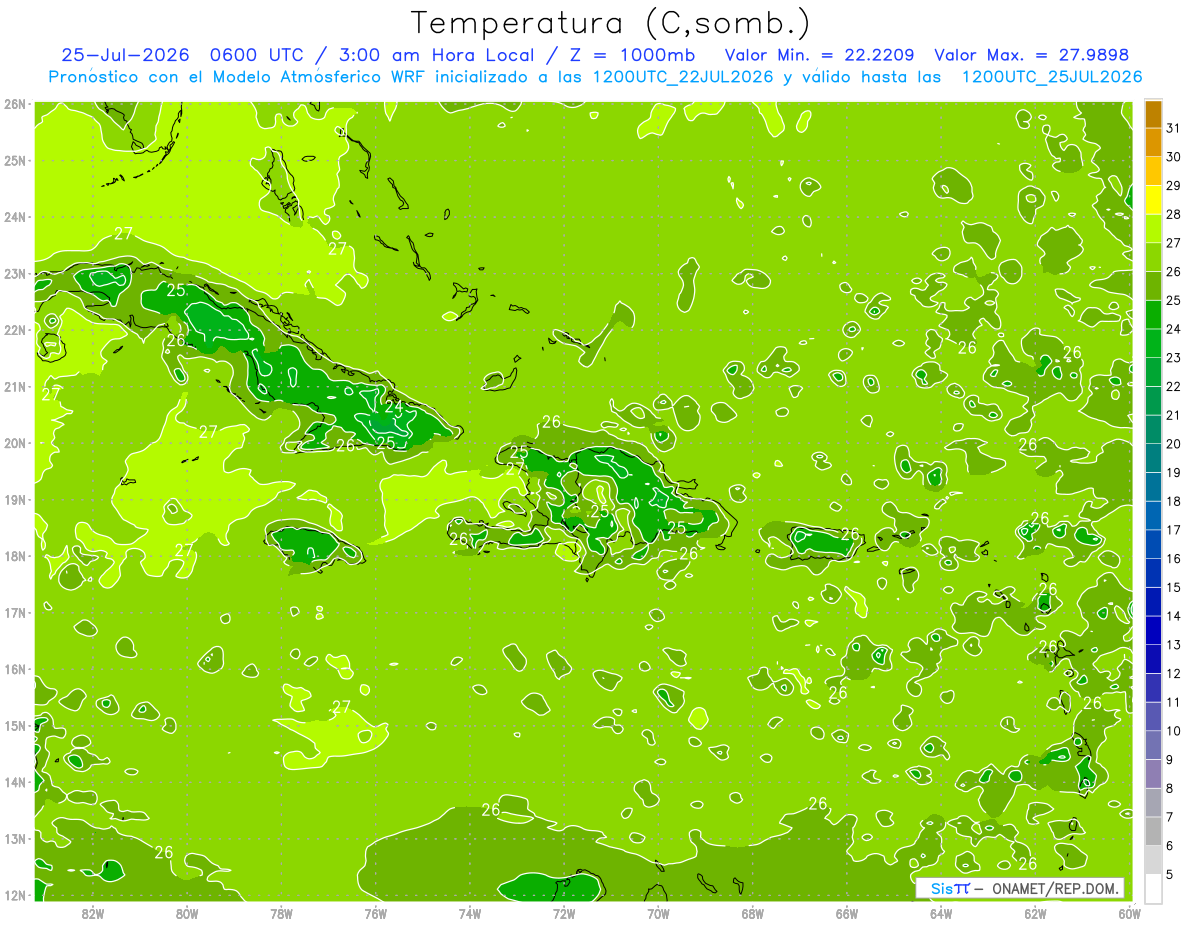
Task: Click the legend label "14"
Action: pyautogui.click(x=1173, y=616)
